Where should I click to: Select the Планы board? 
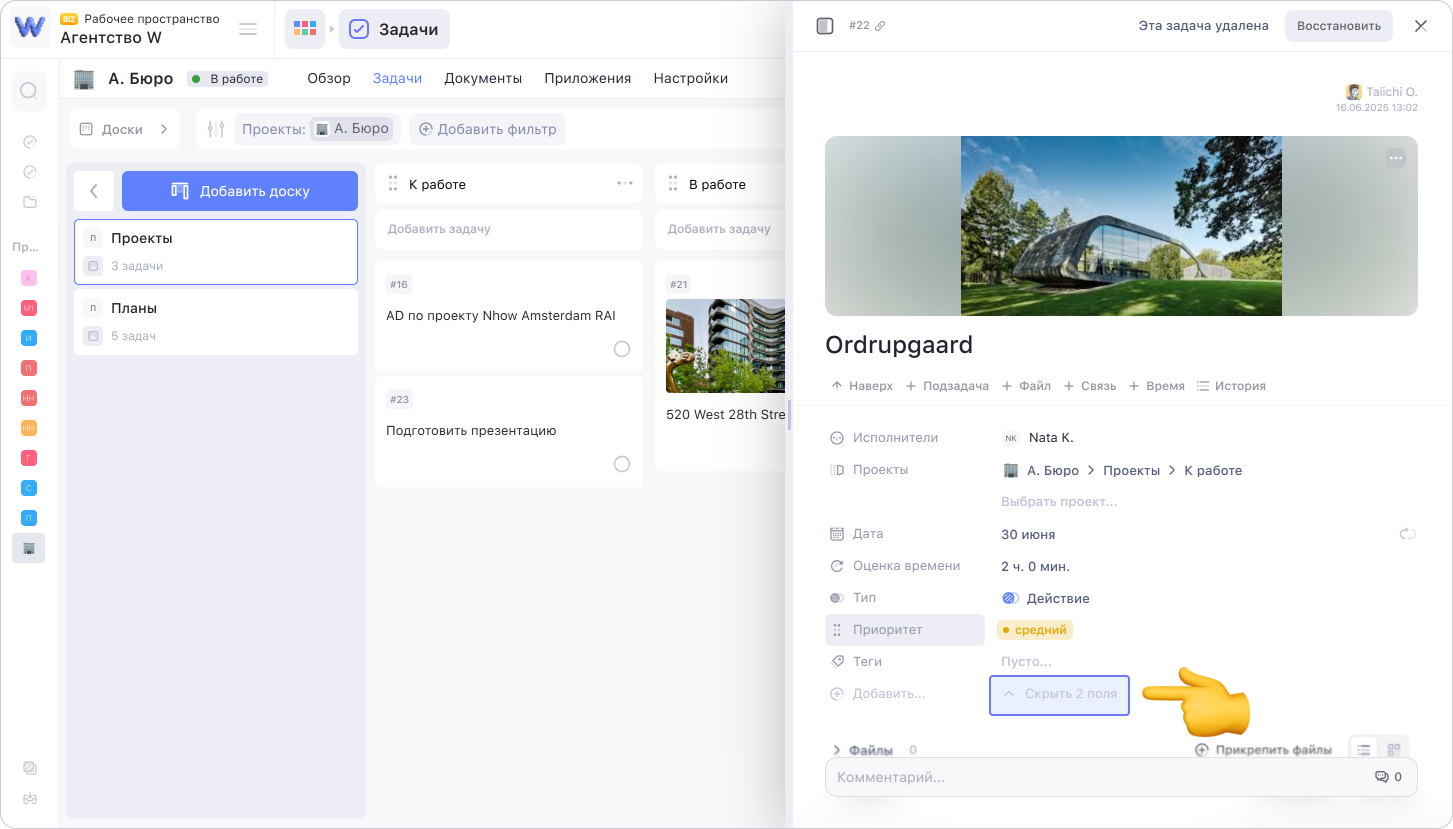coord(216,322)
